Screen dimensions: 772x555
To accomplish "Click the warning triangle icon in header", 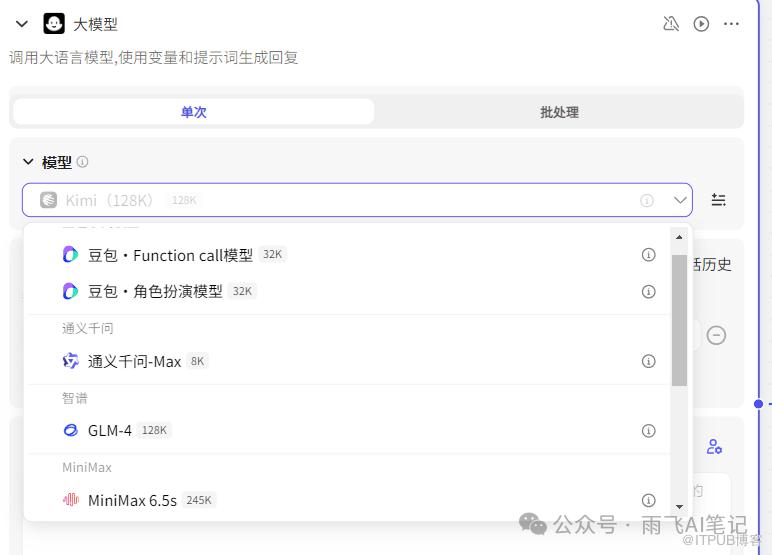I will pyautogui.click(x=671, y=23).
